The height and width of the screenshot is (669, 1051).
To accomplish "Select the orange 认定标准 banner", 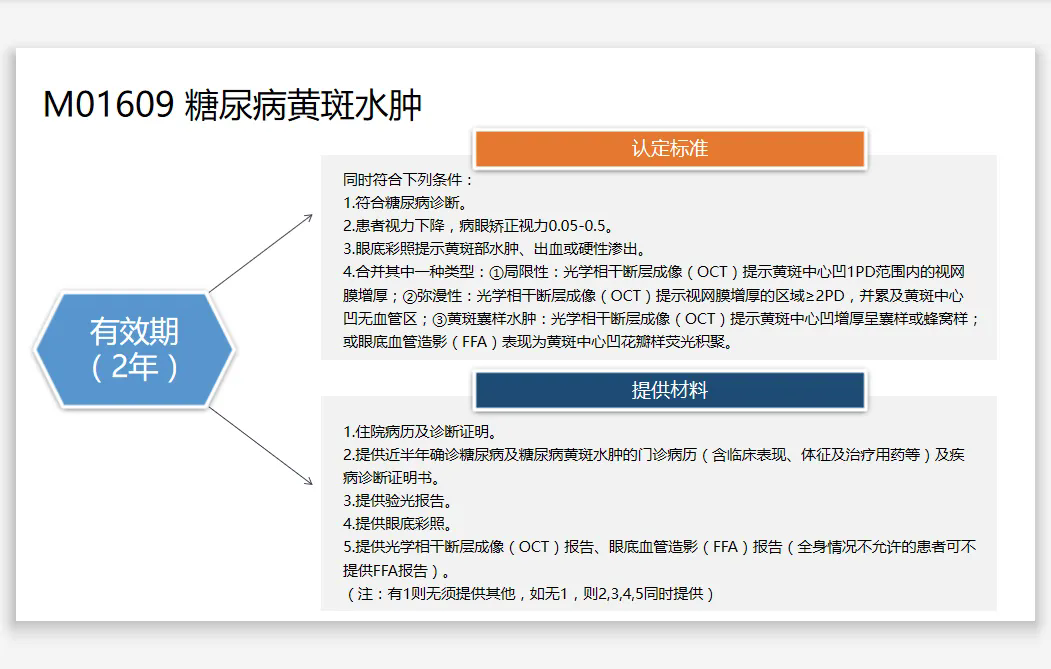I will (x=669, y=149).
